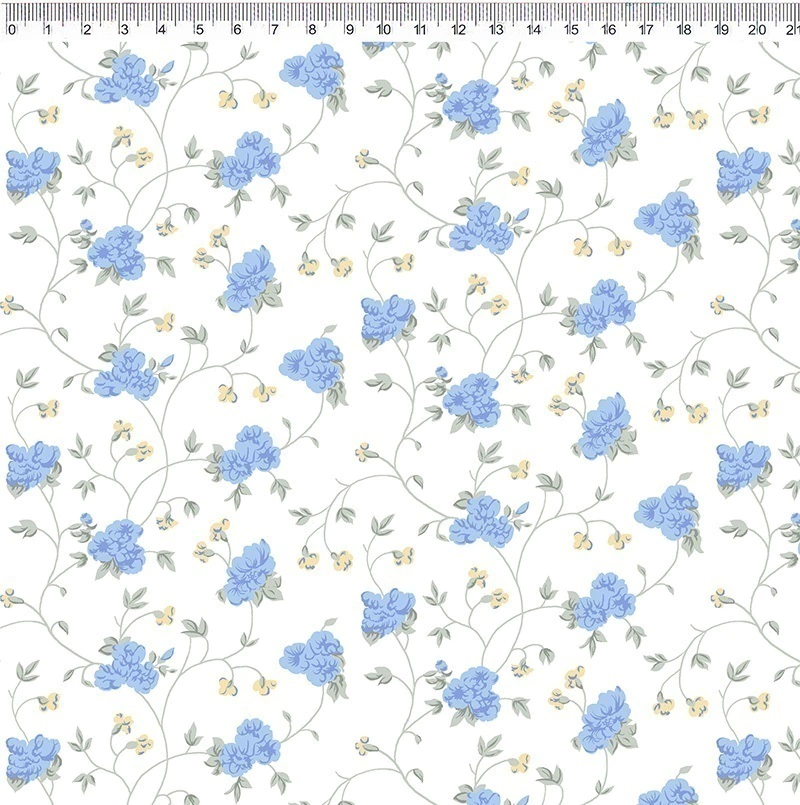800x805 pixels.
Task: Click the ruler number "20"
Action: 757,29
